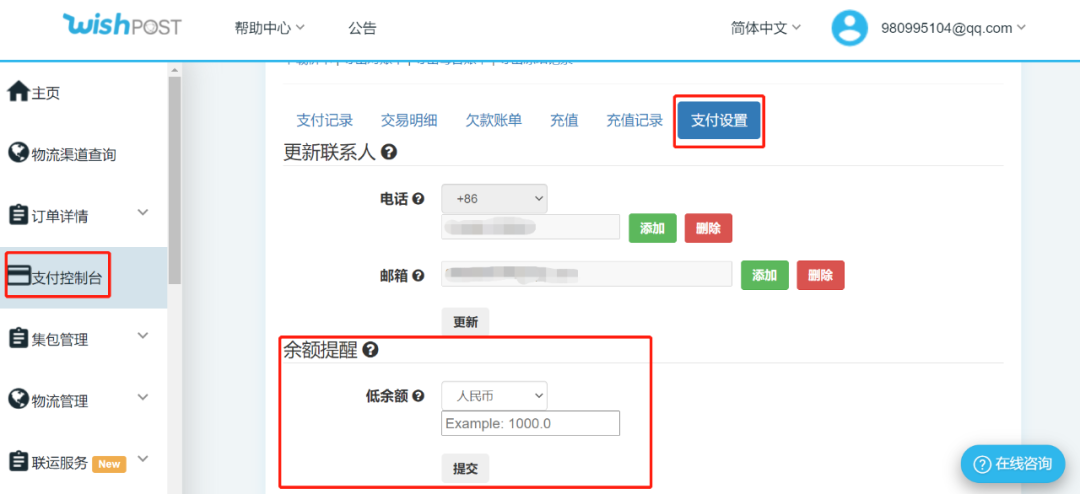The width and height of the screenshot is (1080, 494).
Task: Select the 支付设置 tab
Action: [719, 121]
